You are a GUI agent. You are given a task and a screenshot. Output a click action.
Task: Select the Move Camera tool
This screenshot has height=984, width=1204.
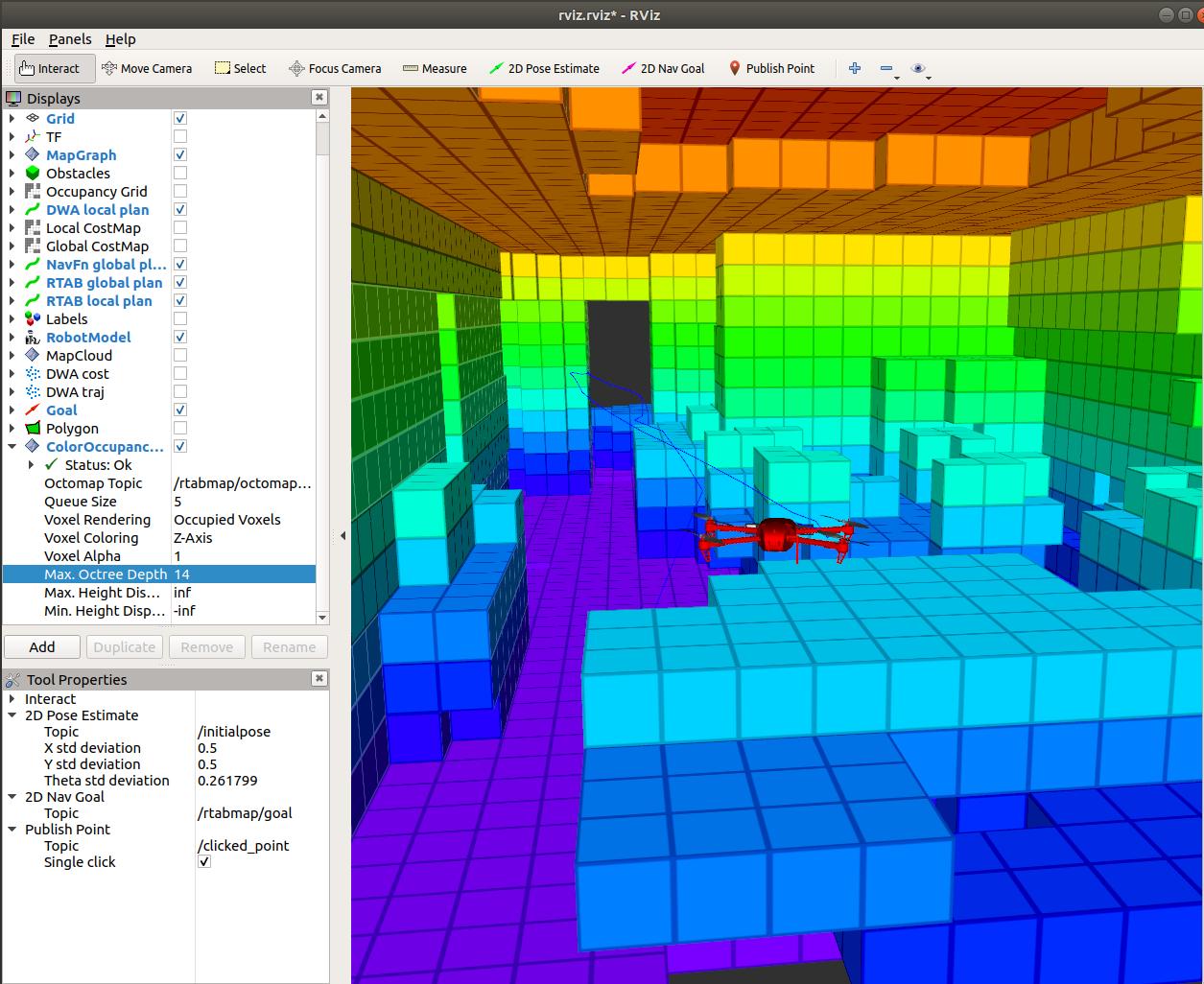click(147, 68)
